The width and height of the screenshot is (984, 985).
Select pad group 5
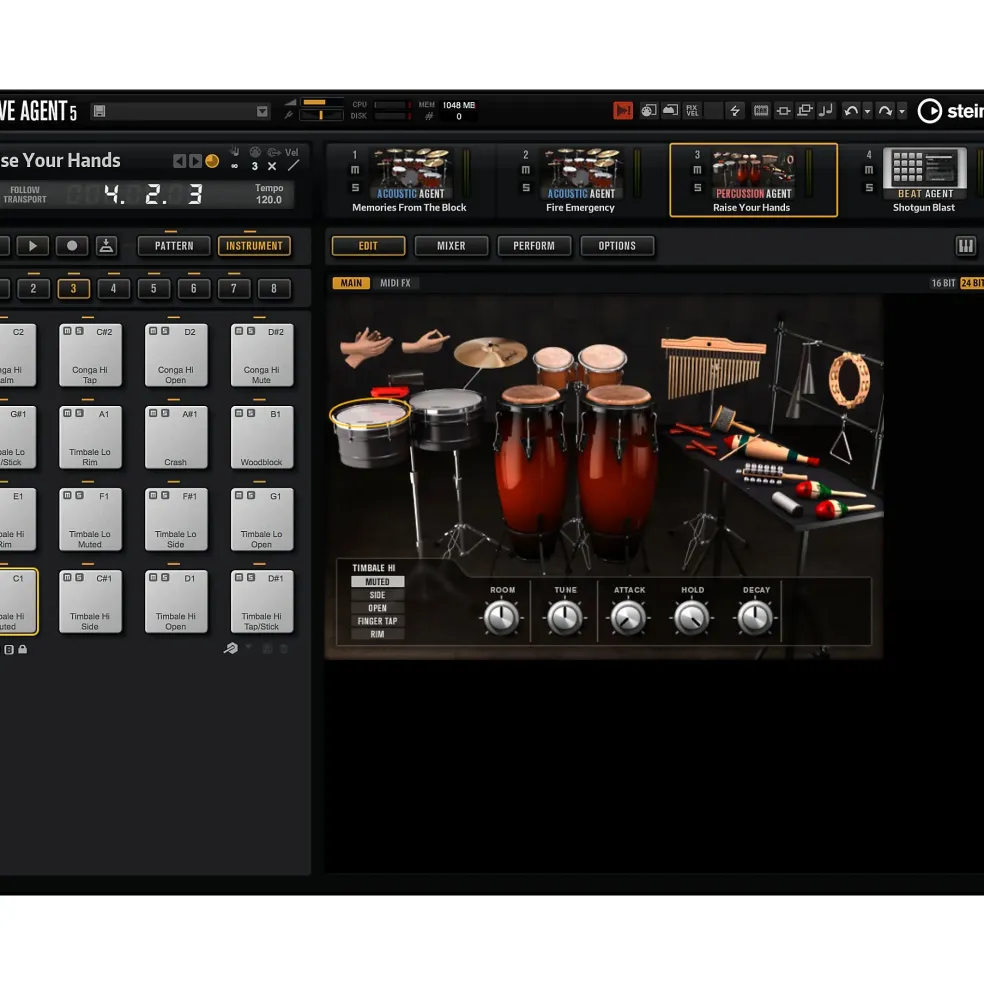pyautogui.click(x=153, y=288)
